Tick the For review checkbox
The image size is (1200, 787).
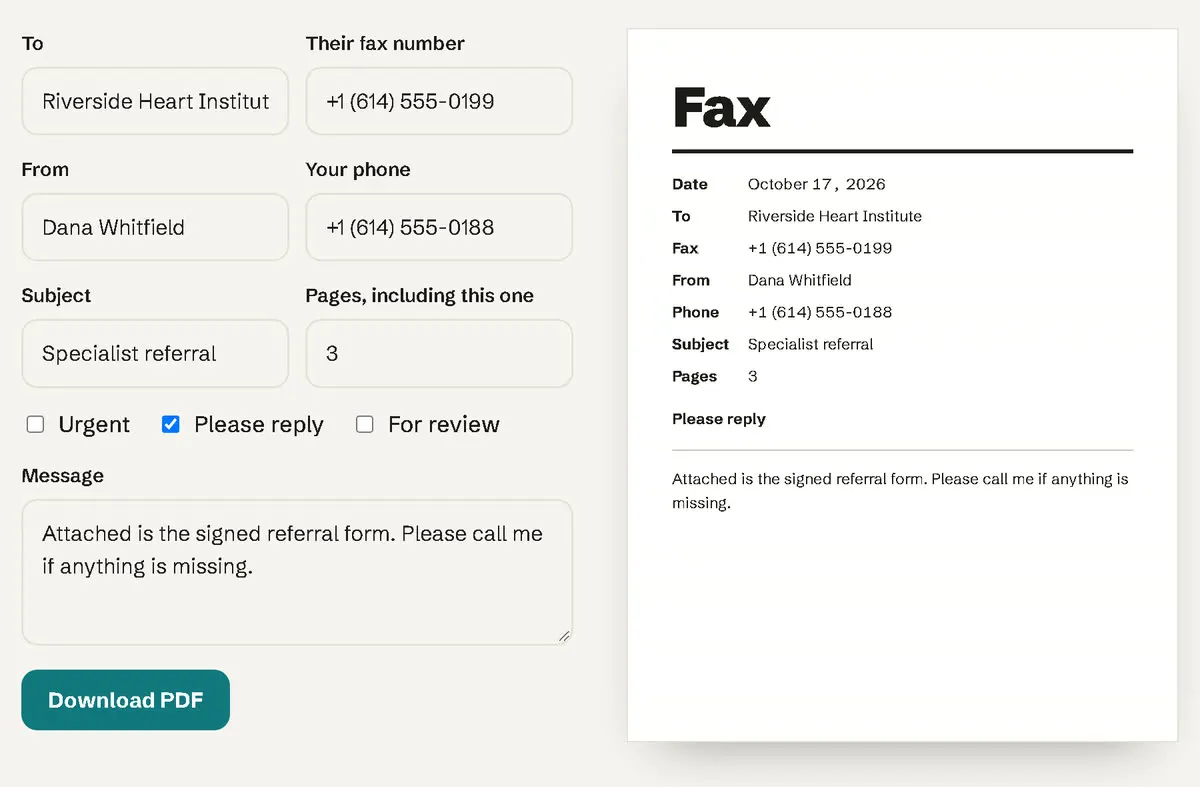pyautogui.click(x=365, y=424)
